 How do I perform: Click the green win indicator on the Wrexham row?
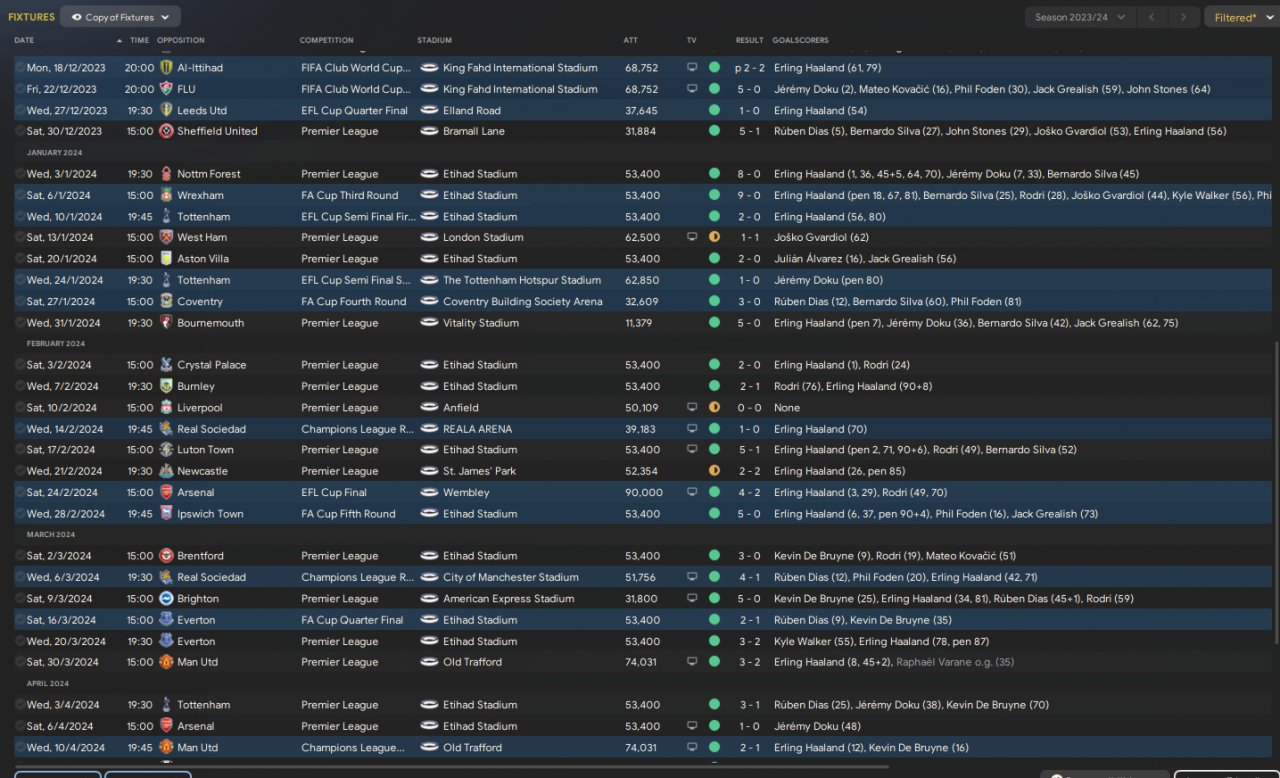714,196
